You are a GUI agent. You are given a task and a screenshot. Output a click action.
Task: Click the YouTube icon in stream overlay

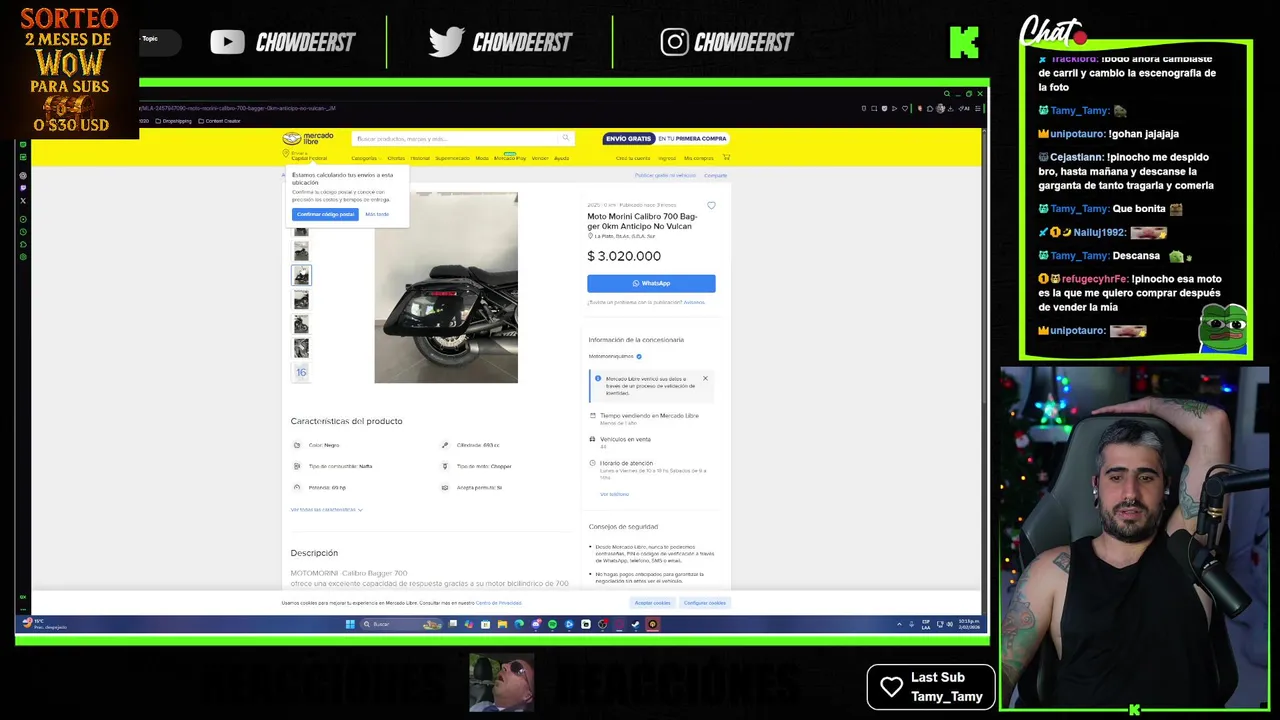coord(227,41)
